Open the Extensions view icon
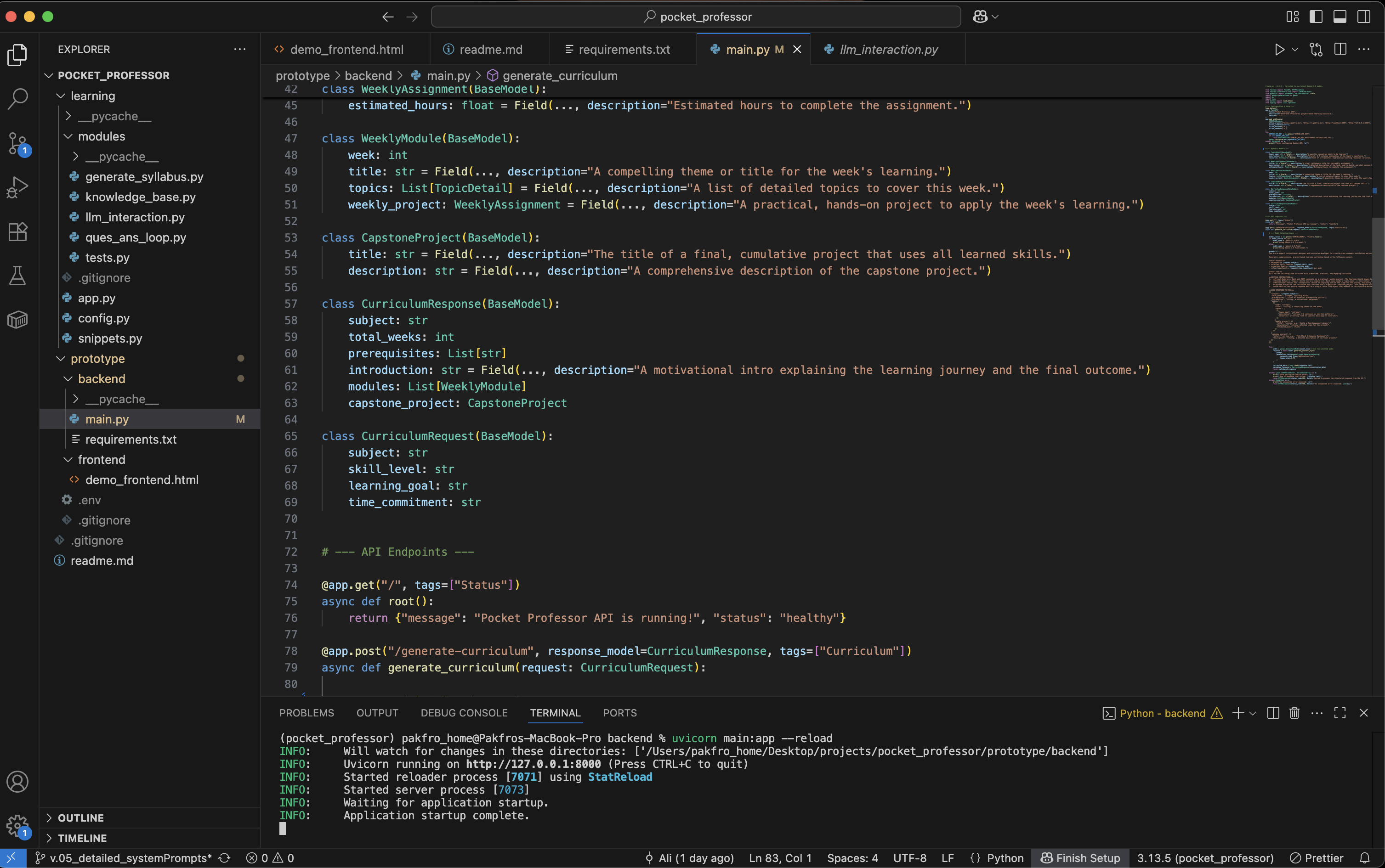 coord(18,232)
